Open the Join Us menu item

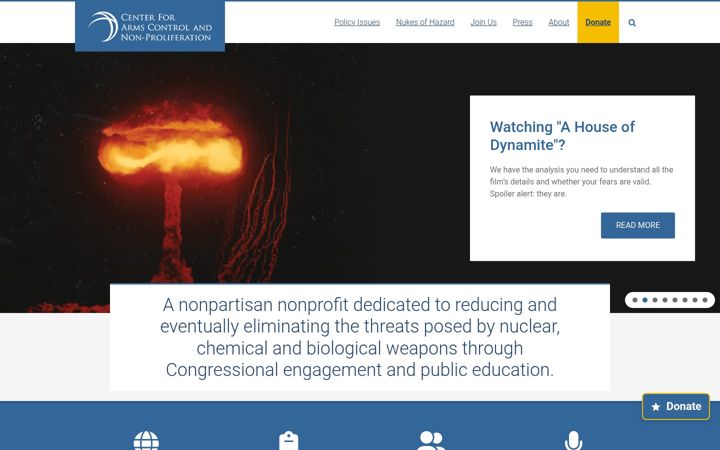click(484, 22)
